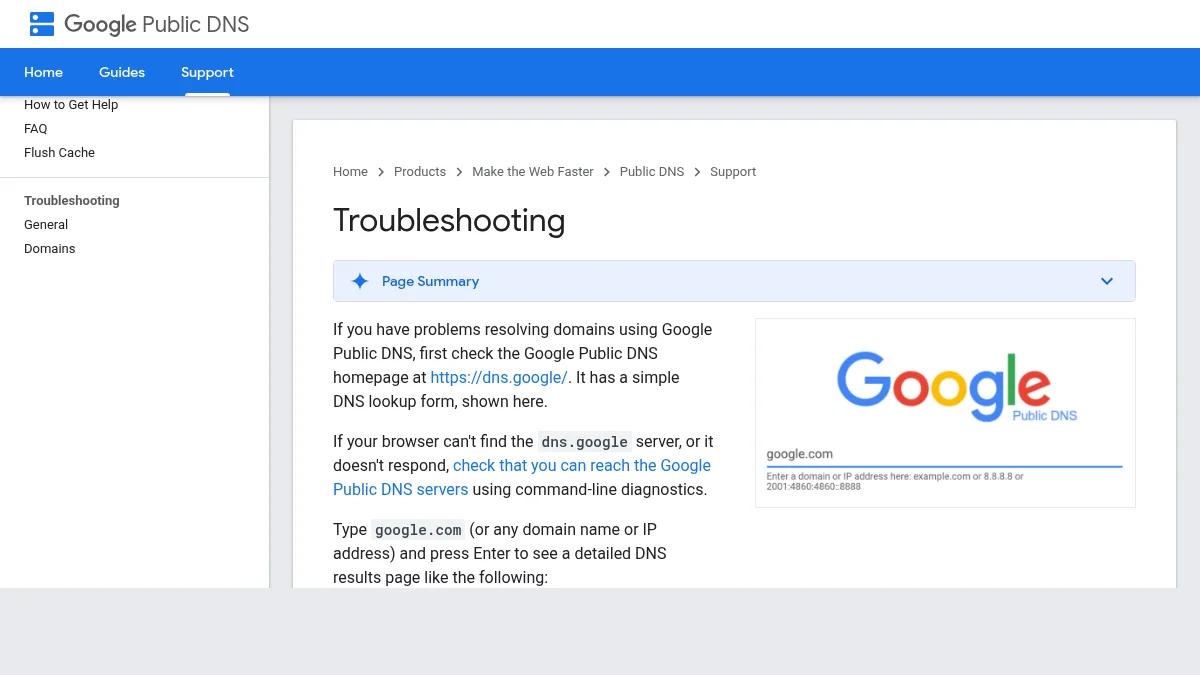Screen dimensions: 1200x675
Task: Go to Home breadcrumb
Action: pos(350,172)
